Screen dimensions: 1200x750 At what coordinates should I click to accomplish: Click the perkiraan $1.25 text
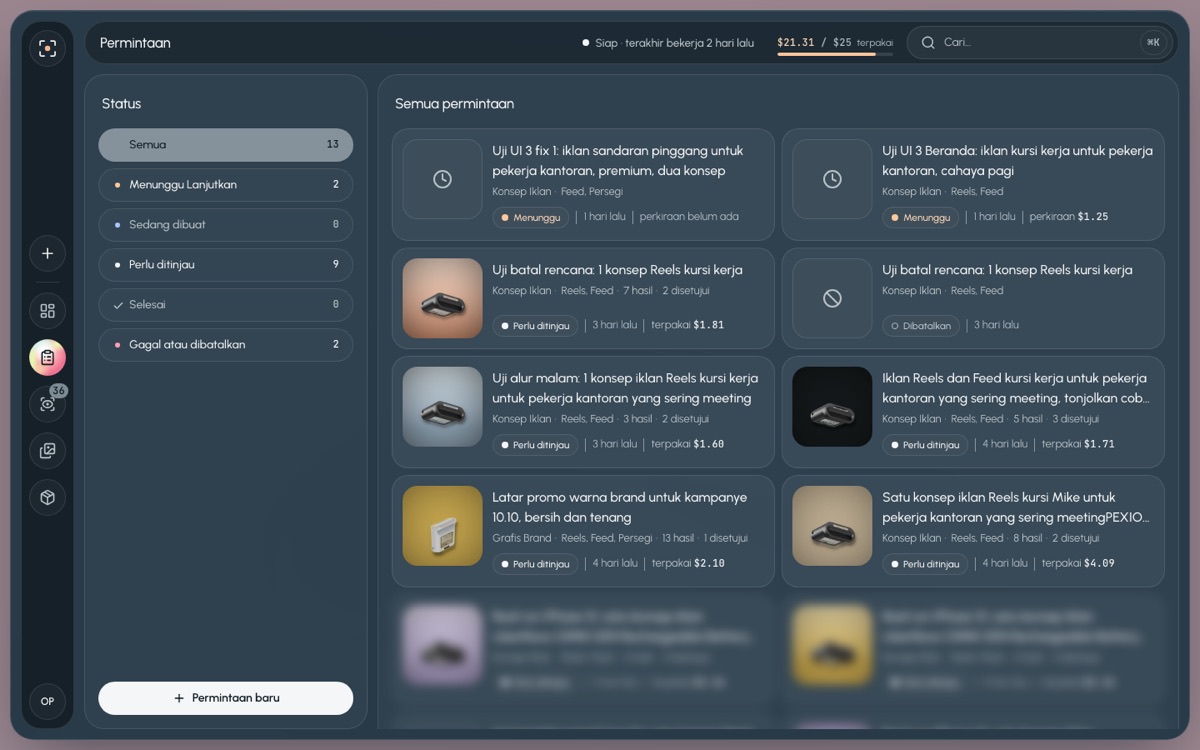(x=1068, y=217)
